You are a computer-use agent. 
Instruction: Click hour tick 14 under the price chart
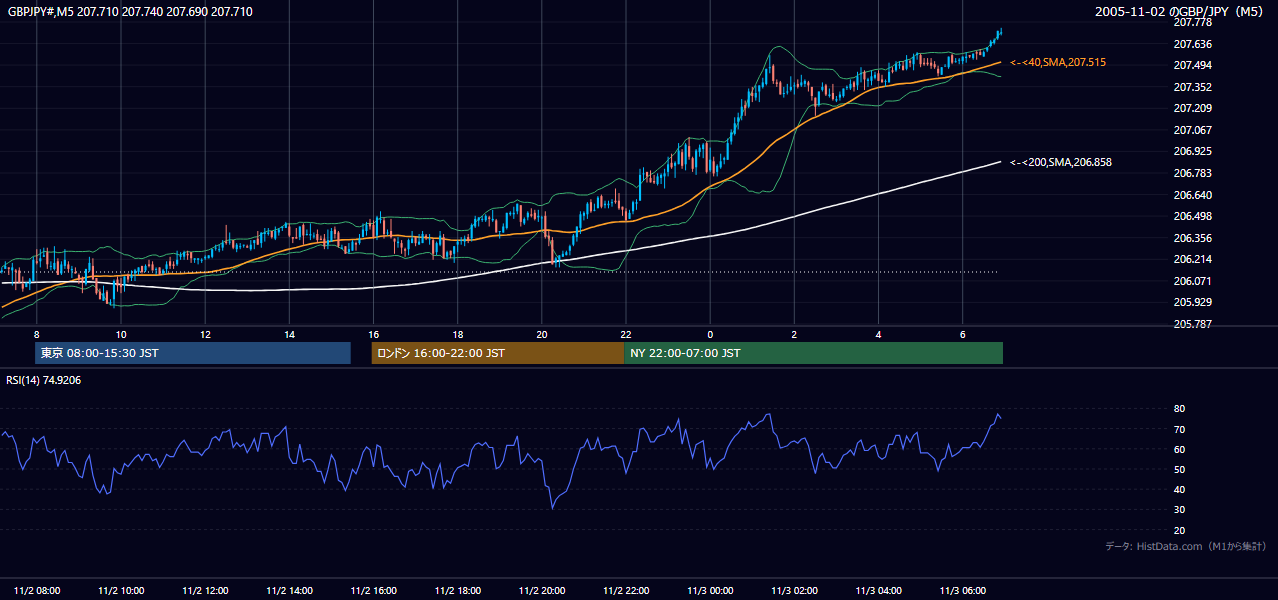pyautogui.click(x=289, y=334)
